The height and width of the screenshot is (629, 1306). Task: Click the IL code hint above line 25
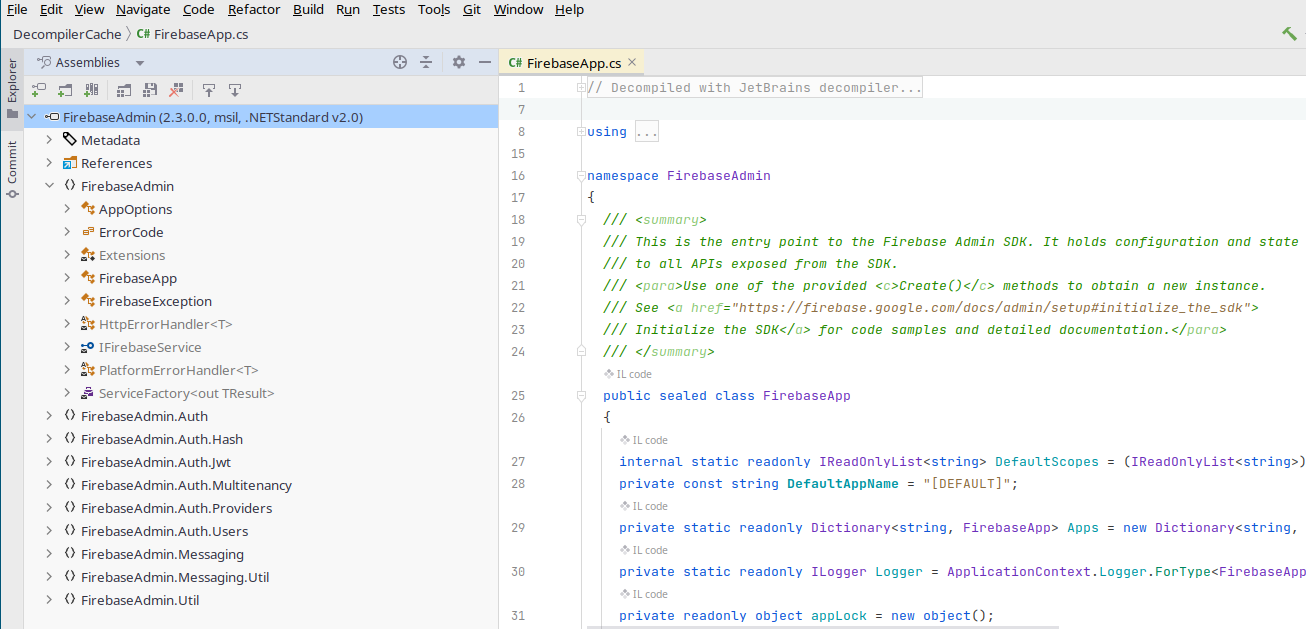628,374
